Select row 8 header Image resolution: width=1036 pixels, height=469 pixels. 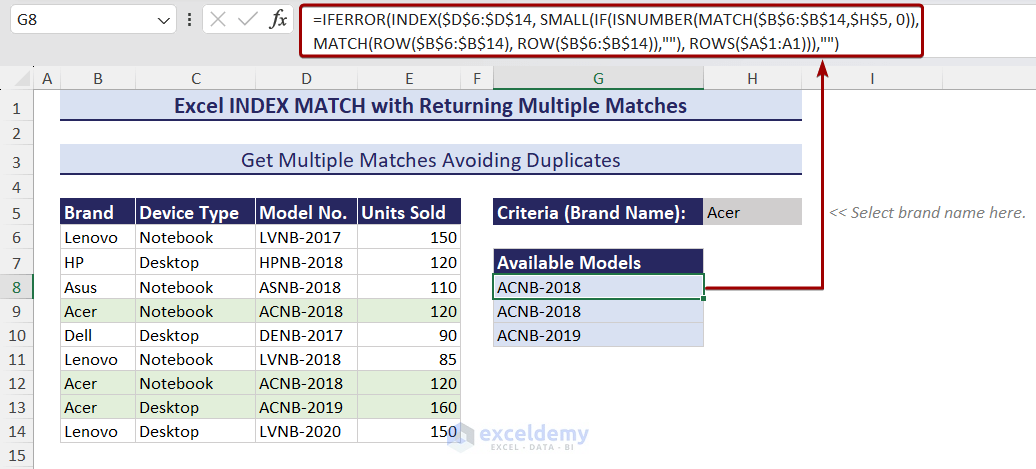(x=17, y=287)
